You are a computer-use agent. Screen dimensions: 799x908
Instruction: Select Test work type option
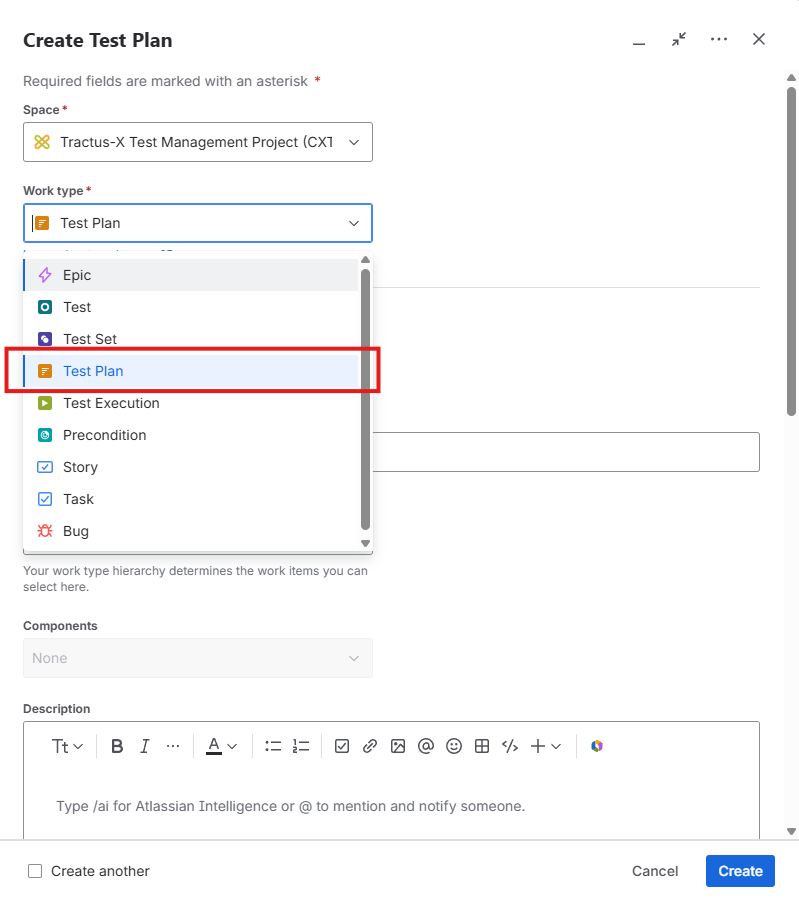click(191, 307)
